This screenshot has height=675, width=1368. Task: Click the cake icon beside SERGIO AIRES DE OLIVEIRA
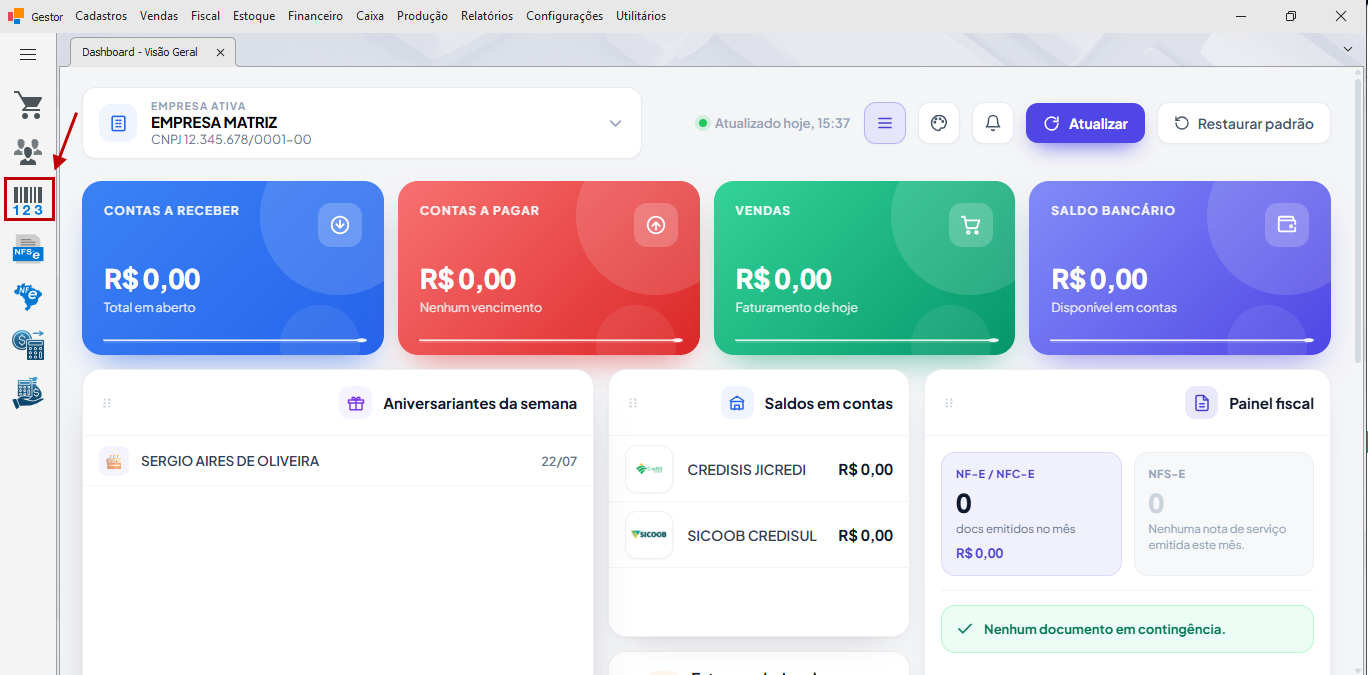(114, 461)
